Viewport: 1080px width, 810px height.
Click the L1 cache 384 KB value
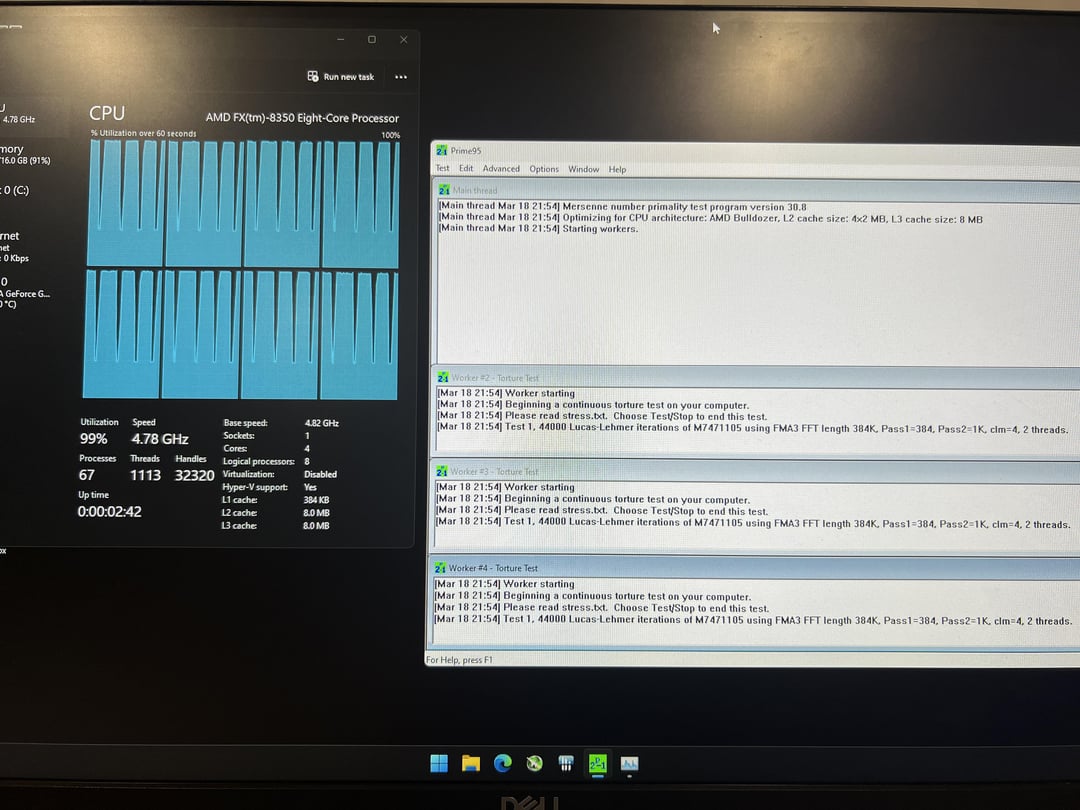[316, 500]
